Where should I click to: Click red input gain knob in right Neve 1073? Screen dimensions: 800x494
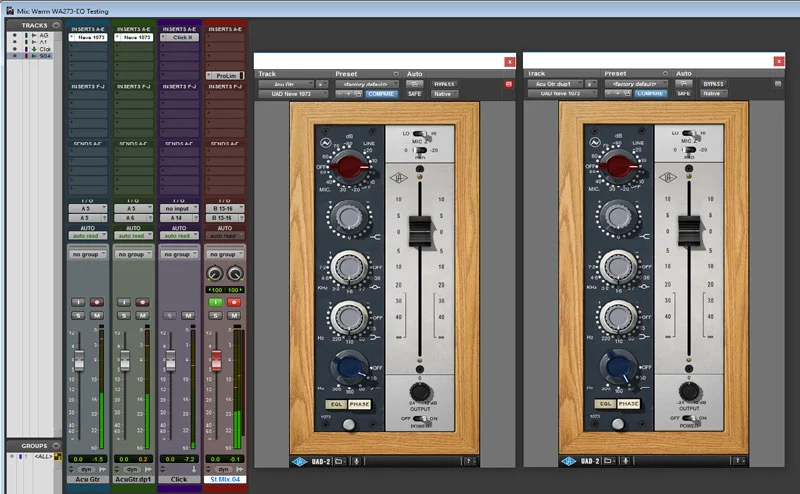[x=619, y=166]
